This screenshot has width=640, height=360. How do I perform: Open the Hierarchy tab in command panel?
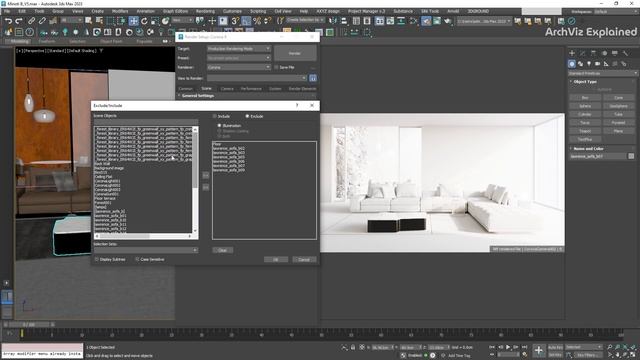click(593, 53)
